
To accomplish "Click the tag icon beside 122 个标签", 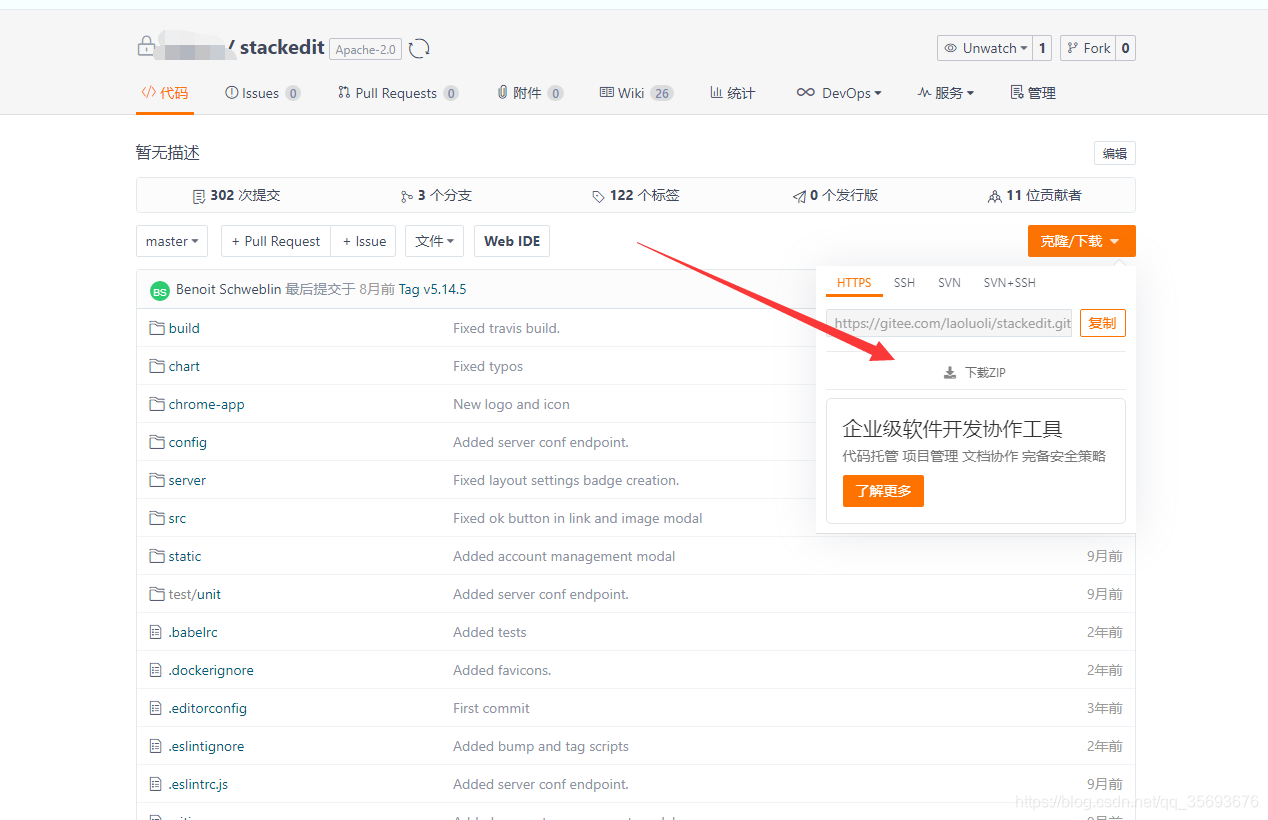I will tap(598, 196).
